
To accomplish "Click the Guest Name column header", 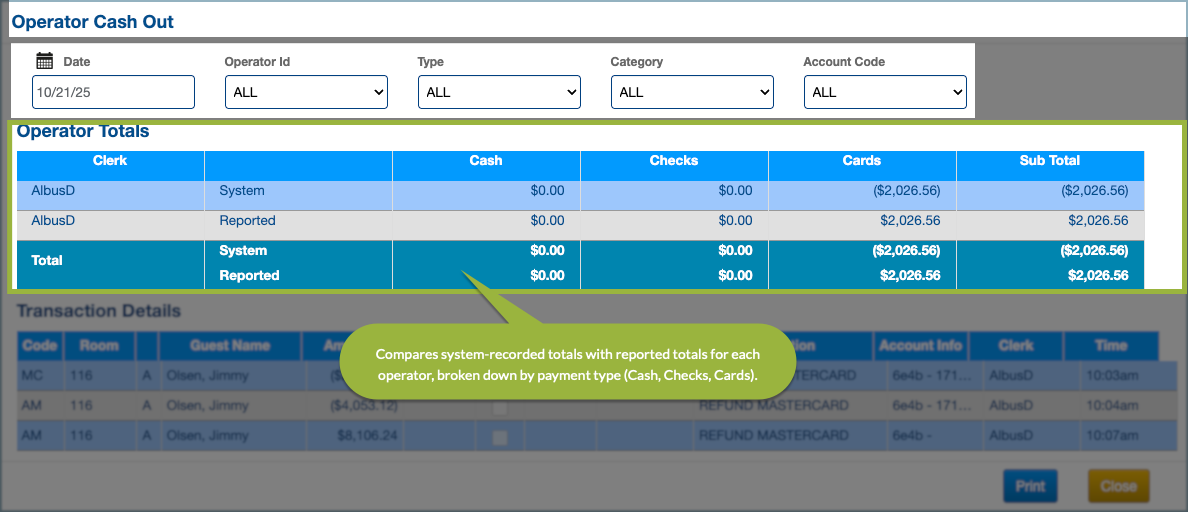I will tap(230, 346).
